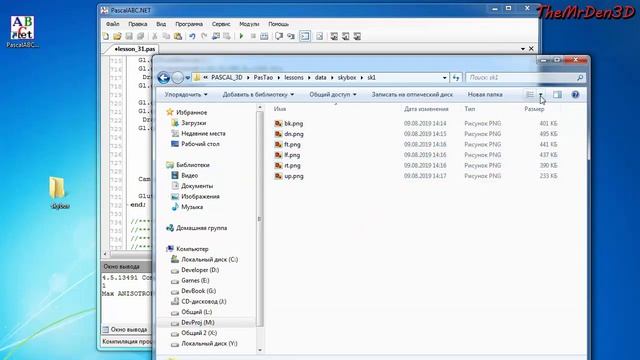
Task: Sort by the Дата изменения column header
Action: pos(426,109)
